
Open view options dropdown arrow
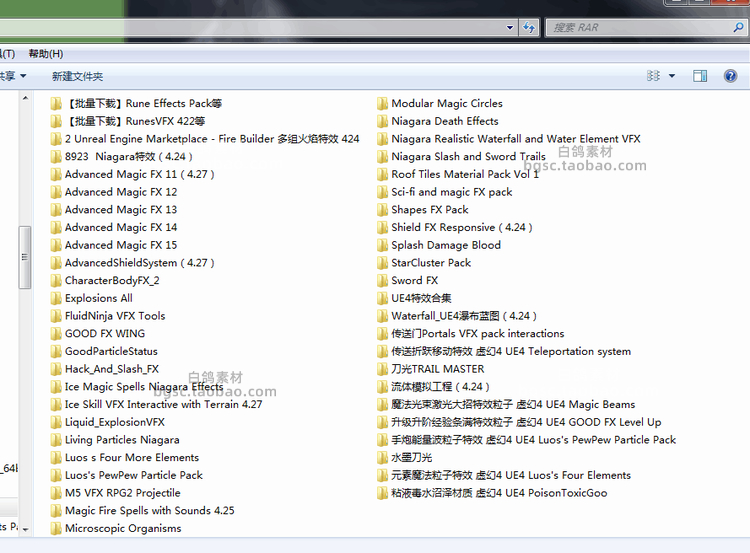(672, 76)
